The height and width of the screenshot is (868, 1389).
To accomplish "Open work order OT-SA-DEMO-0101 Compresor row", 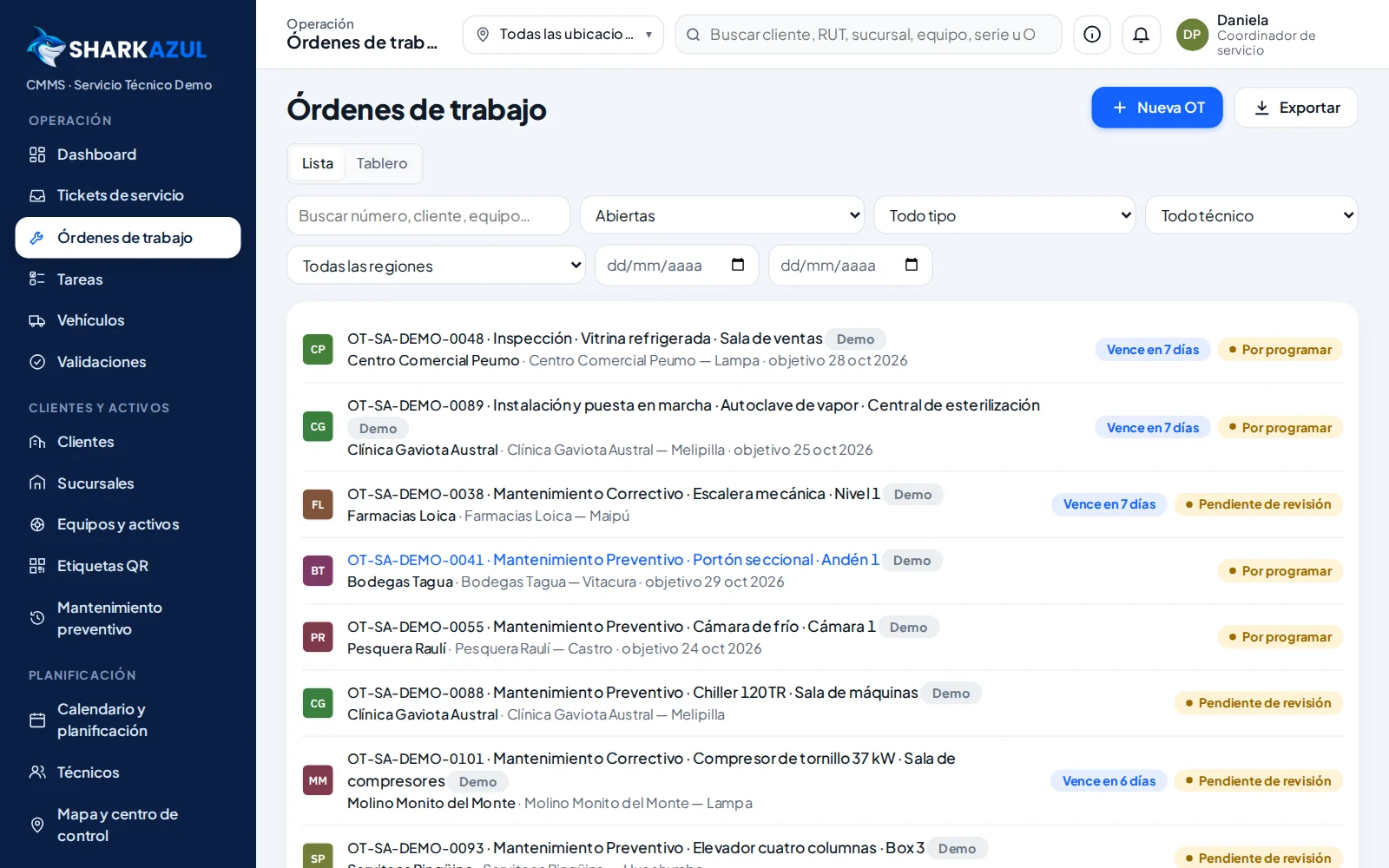I will click(x=822, y=780).
